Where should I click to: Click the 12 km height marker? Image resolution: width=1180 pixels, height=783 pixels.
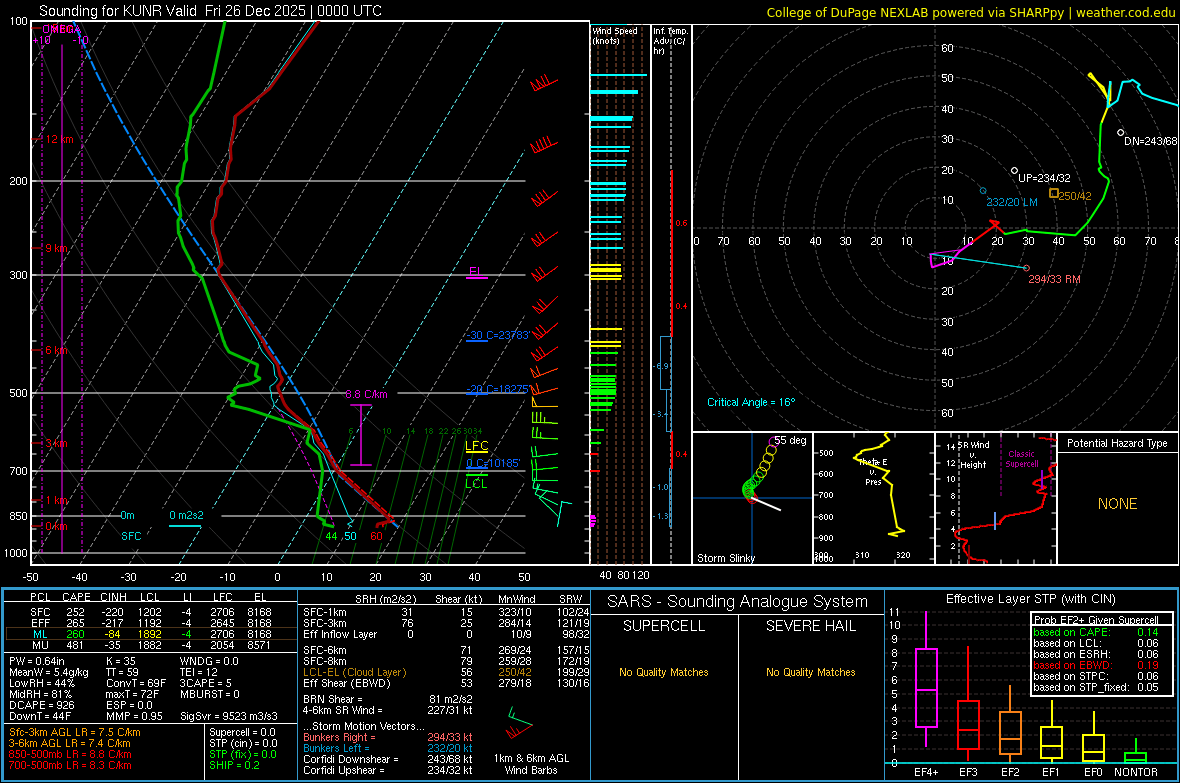click(x=59, y=139)
